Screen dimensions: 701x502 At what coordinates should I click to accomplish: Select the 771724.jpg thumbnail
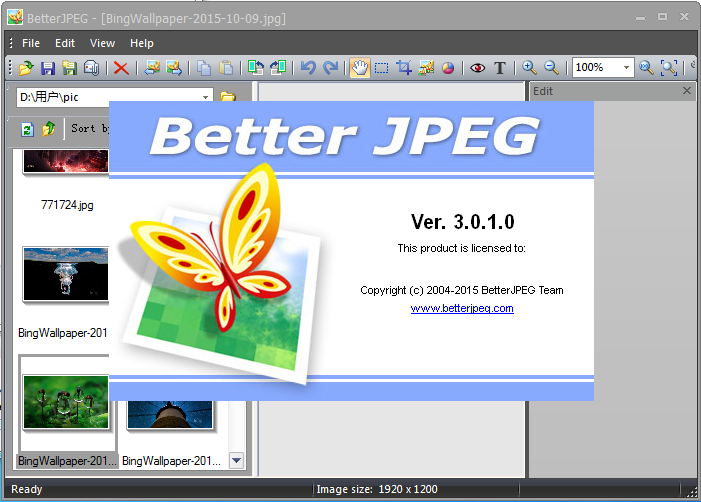[x=66, y=170]
